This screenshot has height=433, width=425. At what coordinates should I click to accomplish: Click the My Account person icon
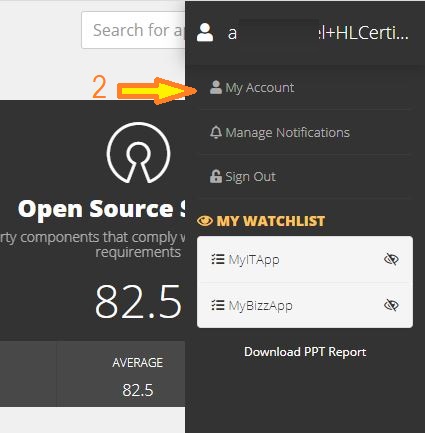(216, 88)
